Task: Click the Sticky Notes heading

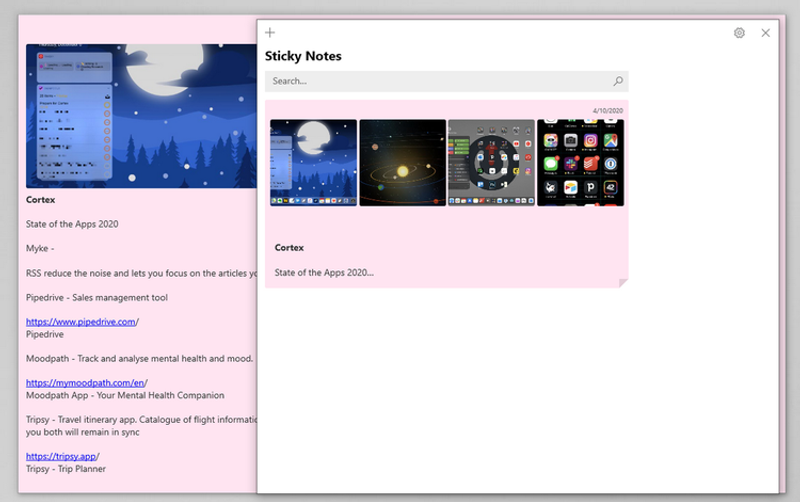Action: point(303,56)
